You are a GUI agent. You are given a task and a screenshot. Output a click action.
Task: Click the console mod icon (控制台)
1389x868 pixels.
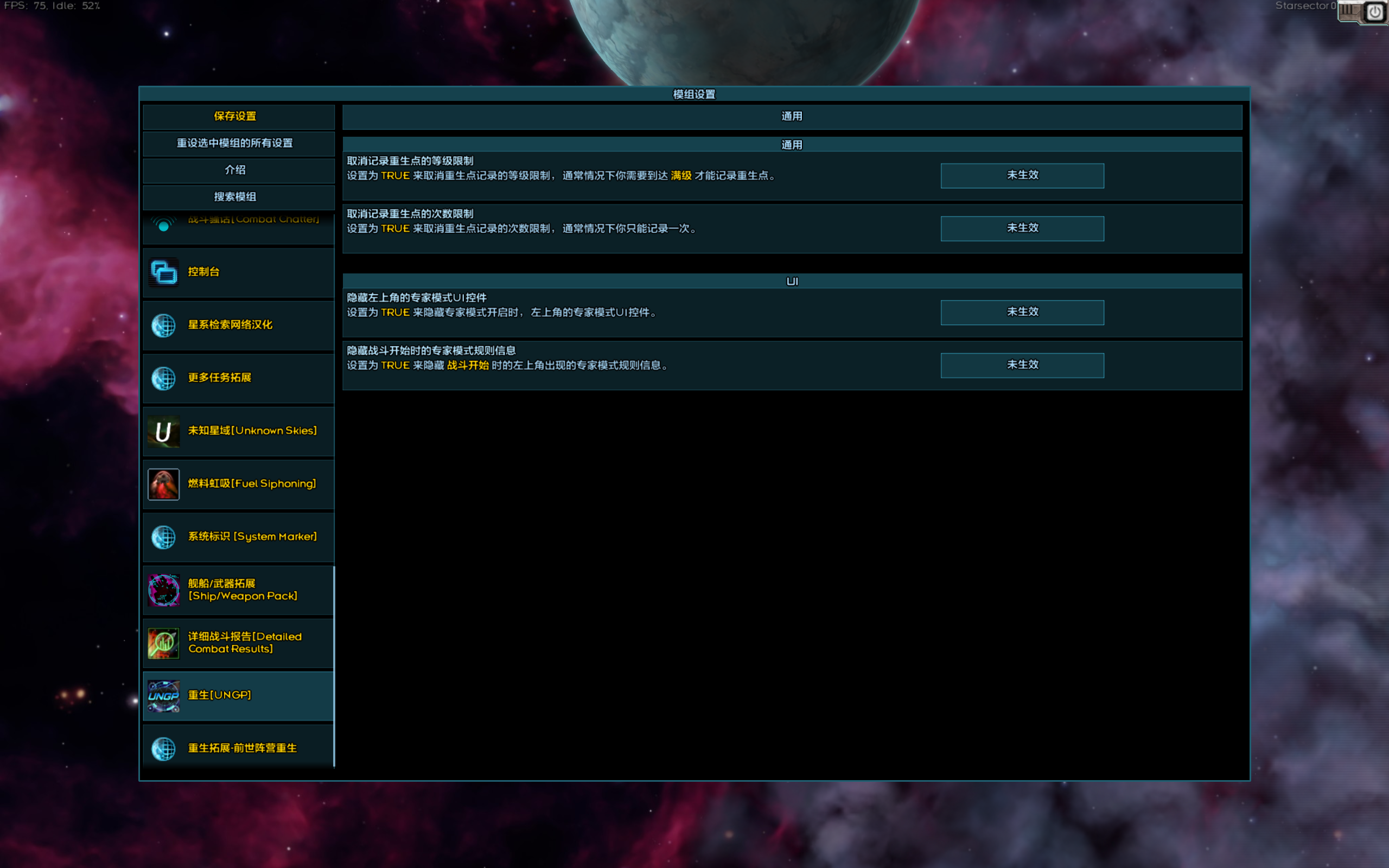coord(163,272)
